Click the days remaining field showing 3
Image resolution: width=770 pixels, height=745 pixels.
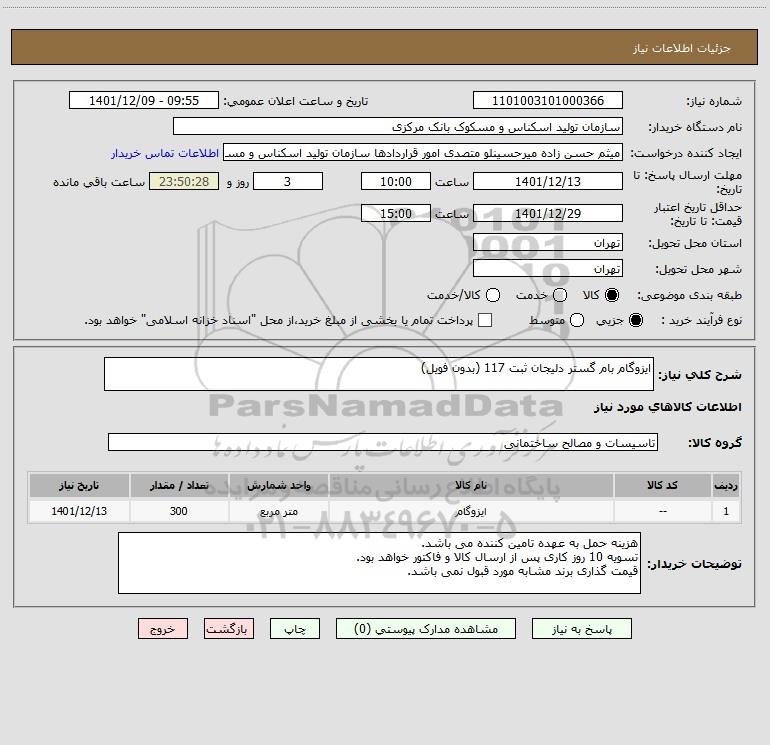[x=288, y=181]
